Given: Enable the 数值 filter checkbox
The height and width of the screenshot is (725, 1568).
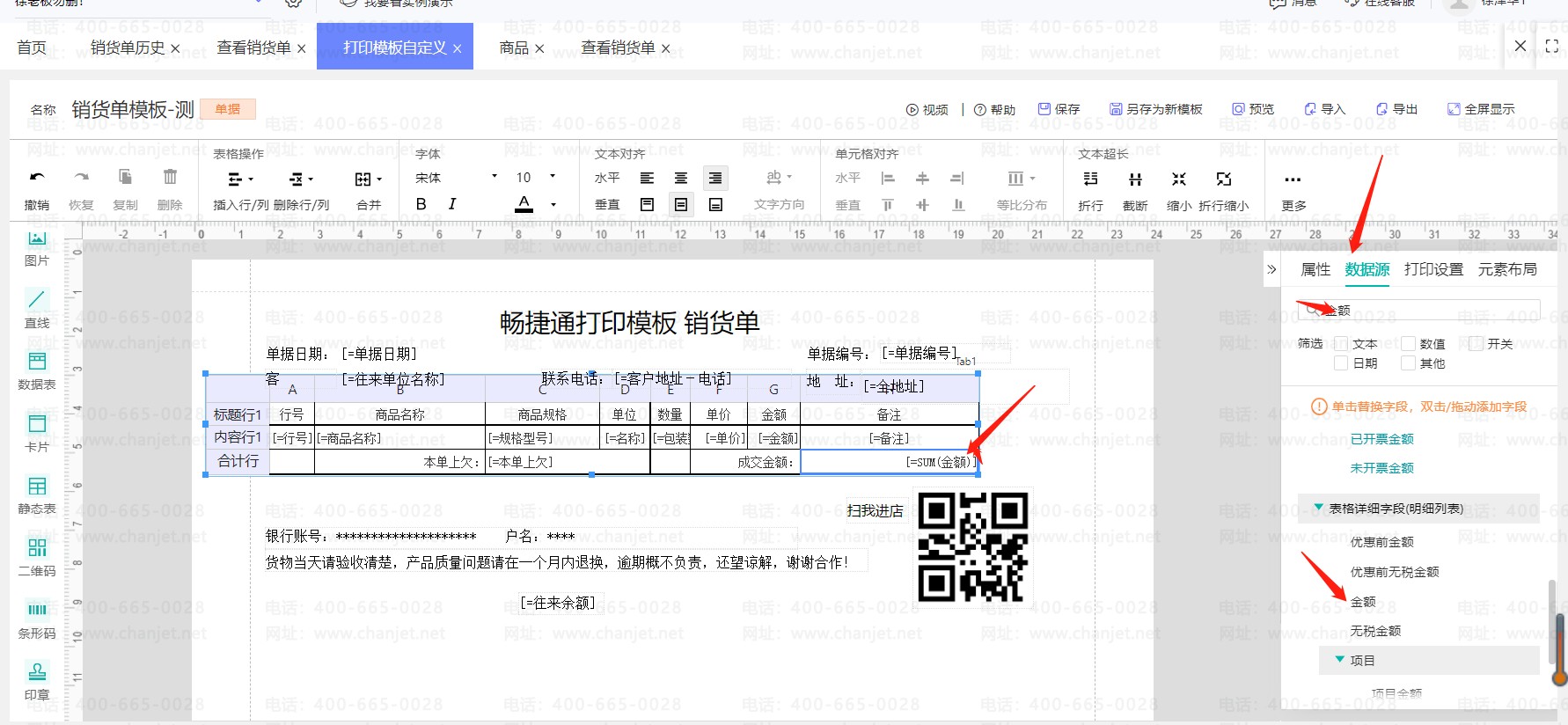Looking at the screenshot, I should 1409,344.
